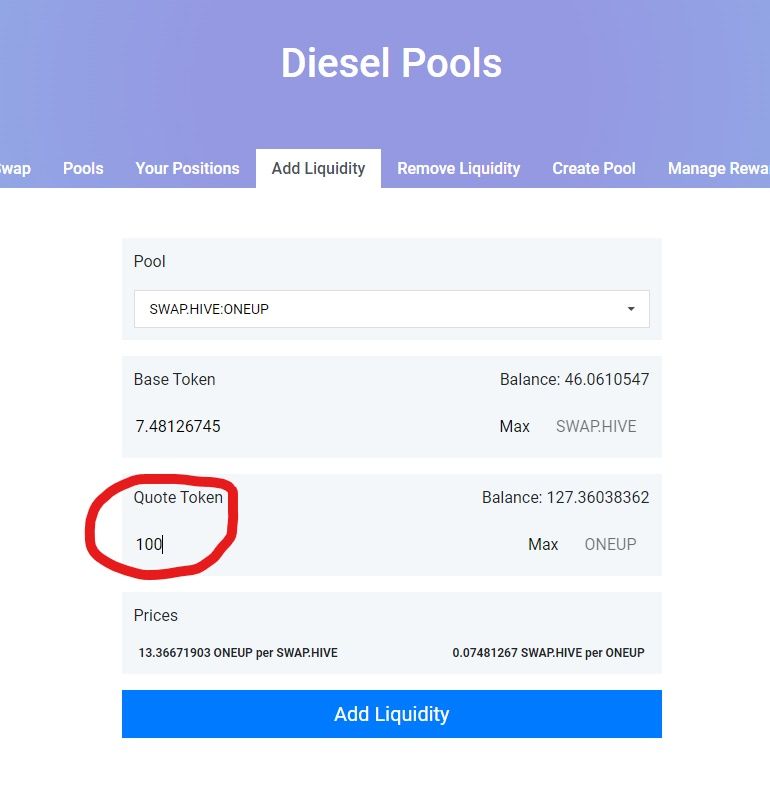Open the Swap tab
This screenshot has height=808, width=770.
[15, 169]
